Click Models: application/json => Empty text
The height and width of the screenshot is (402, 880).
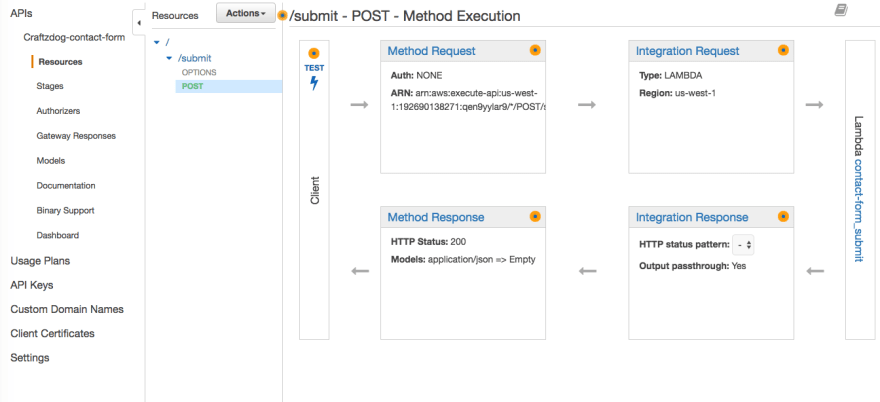[463, 259]
